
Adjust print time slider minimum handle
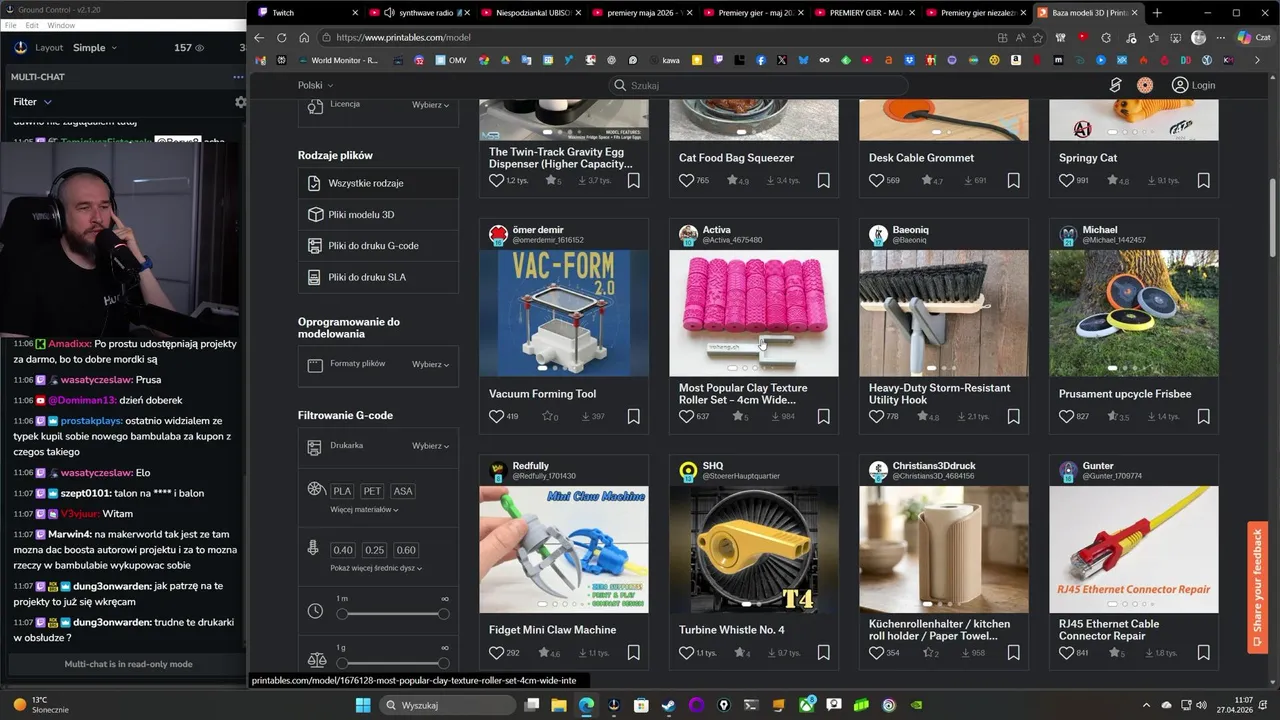click(x=342, y=614)
